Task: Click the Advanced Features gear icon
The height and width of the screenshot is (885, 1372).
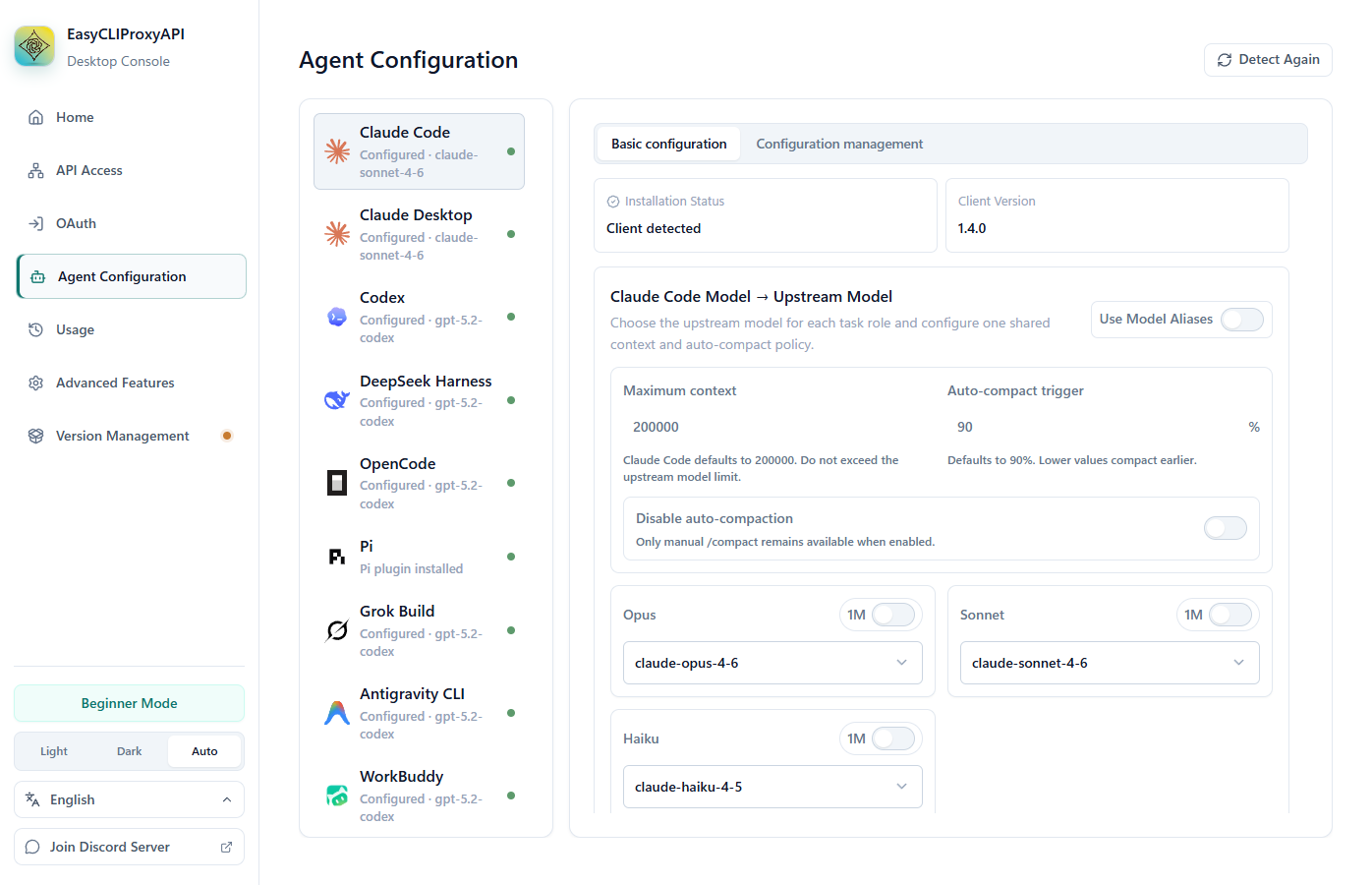Action: (x=36, y=383)
